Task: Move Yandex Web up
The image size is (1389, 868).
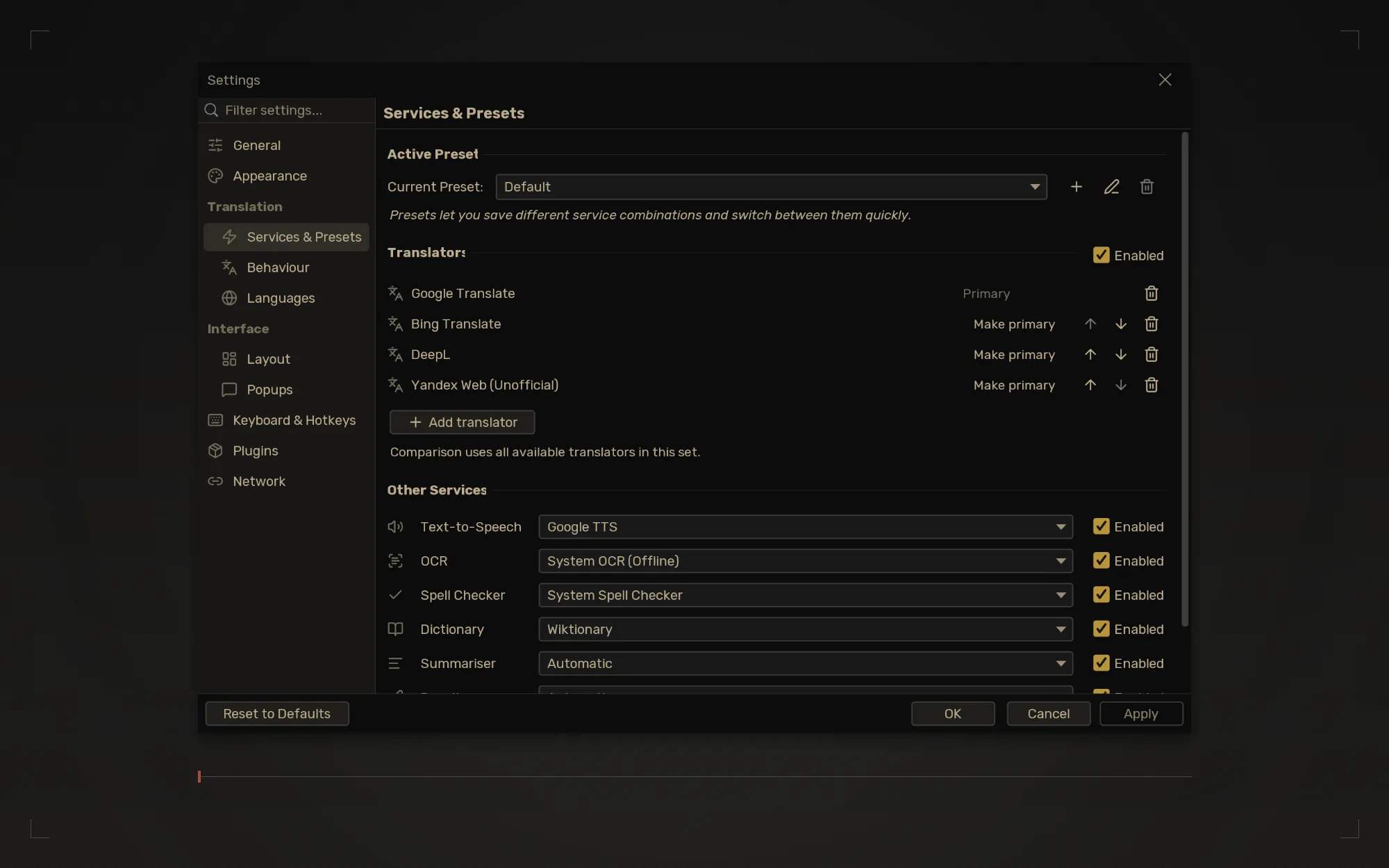Action: click(x=1090, y=385)
